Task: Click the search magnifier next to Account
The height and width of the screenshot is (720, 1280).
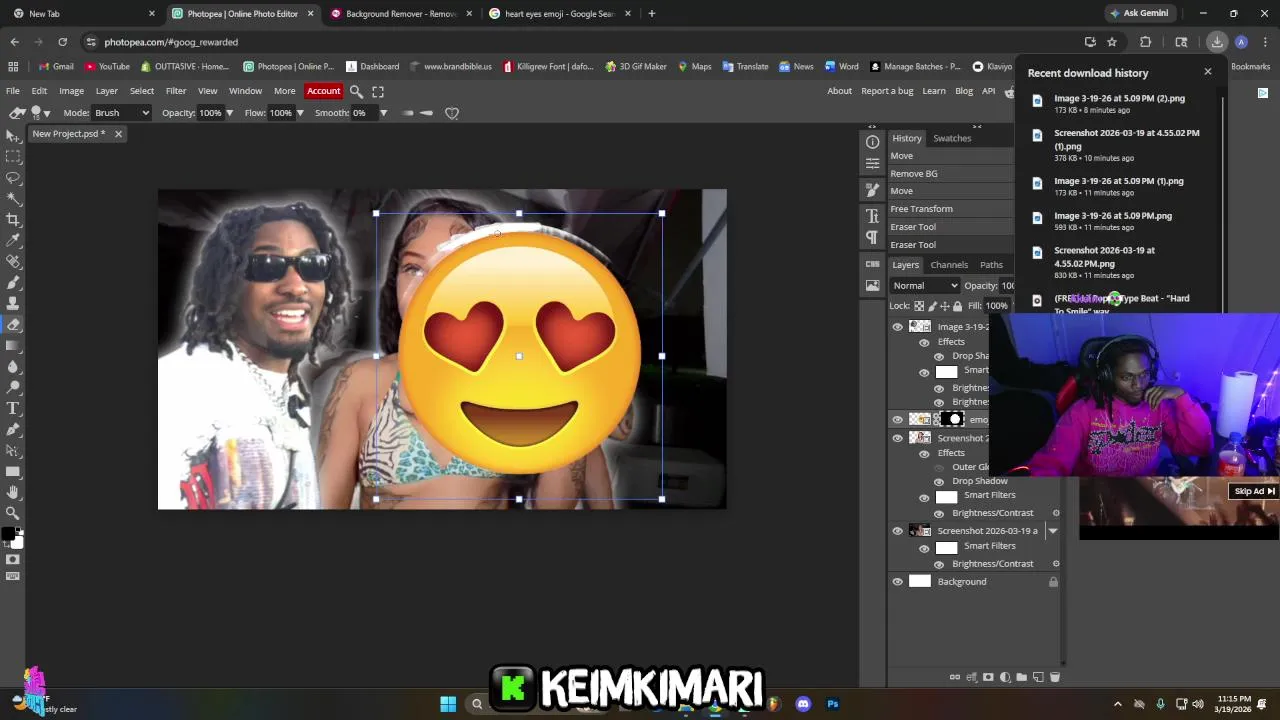Action: [x=356, y=91]
